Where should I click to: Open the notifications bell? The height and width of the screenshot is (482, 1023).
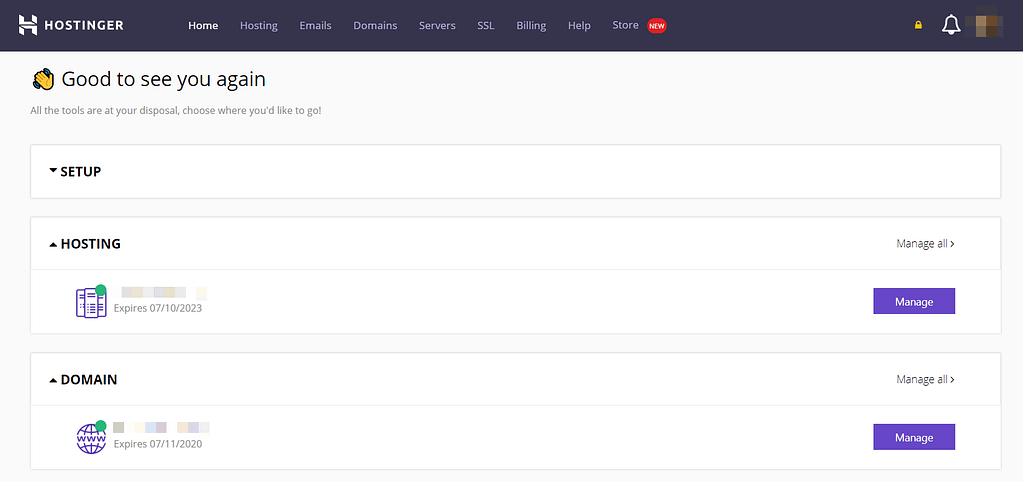(950, 26)
